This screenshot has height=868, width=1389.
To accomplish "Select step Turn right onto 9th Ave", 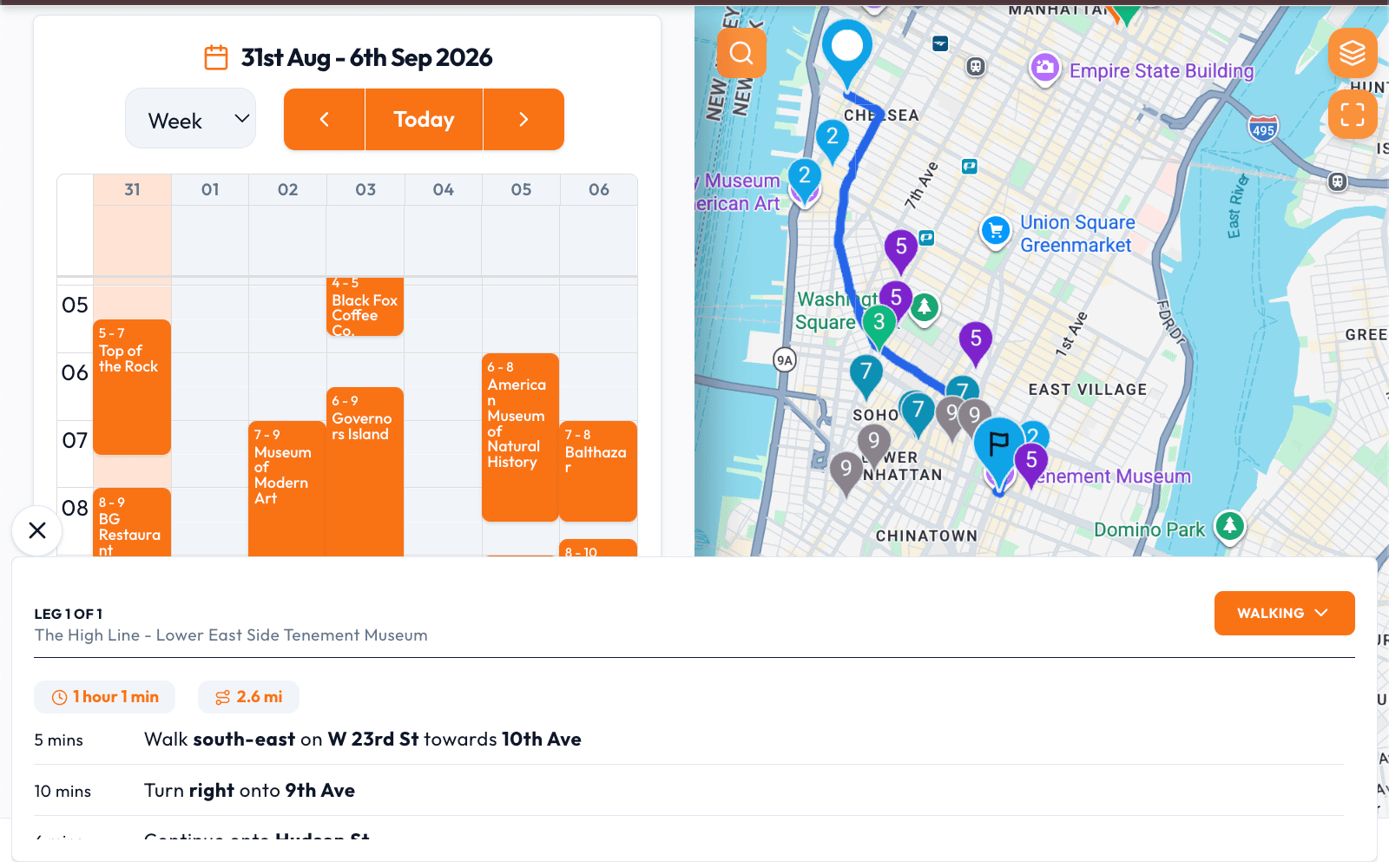I will [x=688, y=791].
